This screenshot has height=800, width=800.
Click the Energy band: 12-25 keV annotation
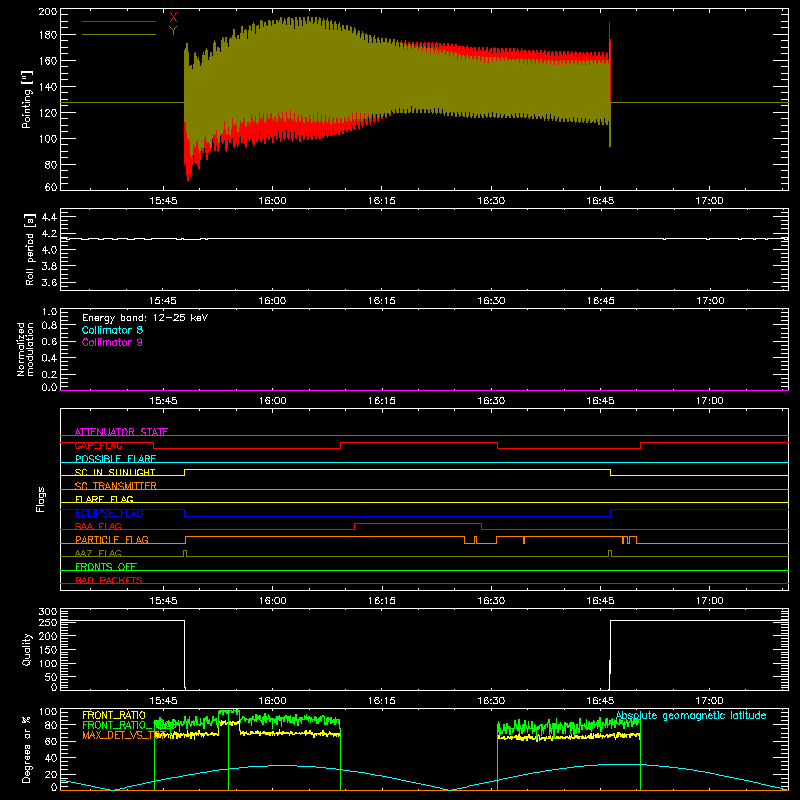(145, 318)
